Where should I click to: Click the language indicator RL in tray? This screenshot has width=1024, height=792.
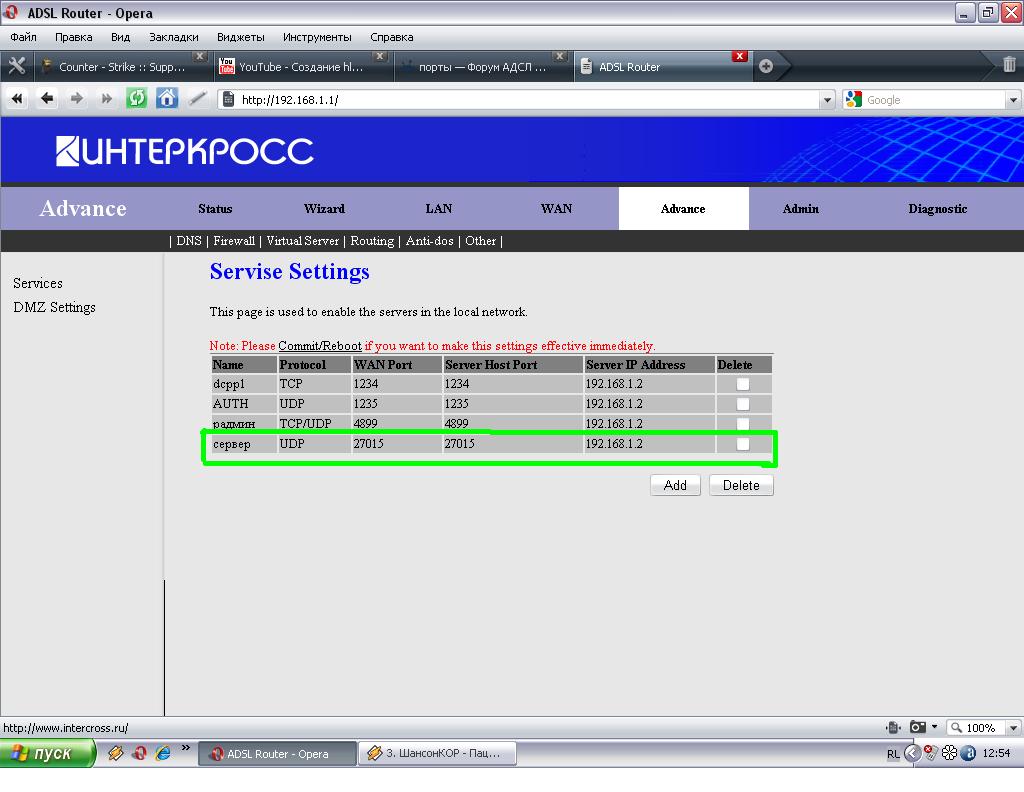893,753
